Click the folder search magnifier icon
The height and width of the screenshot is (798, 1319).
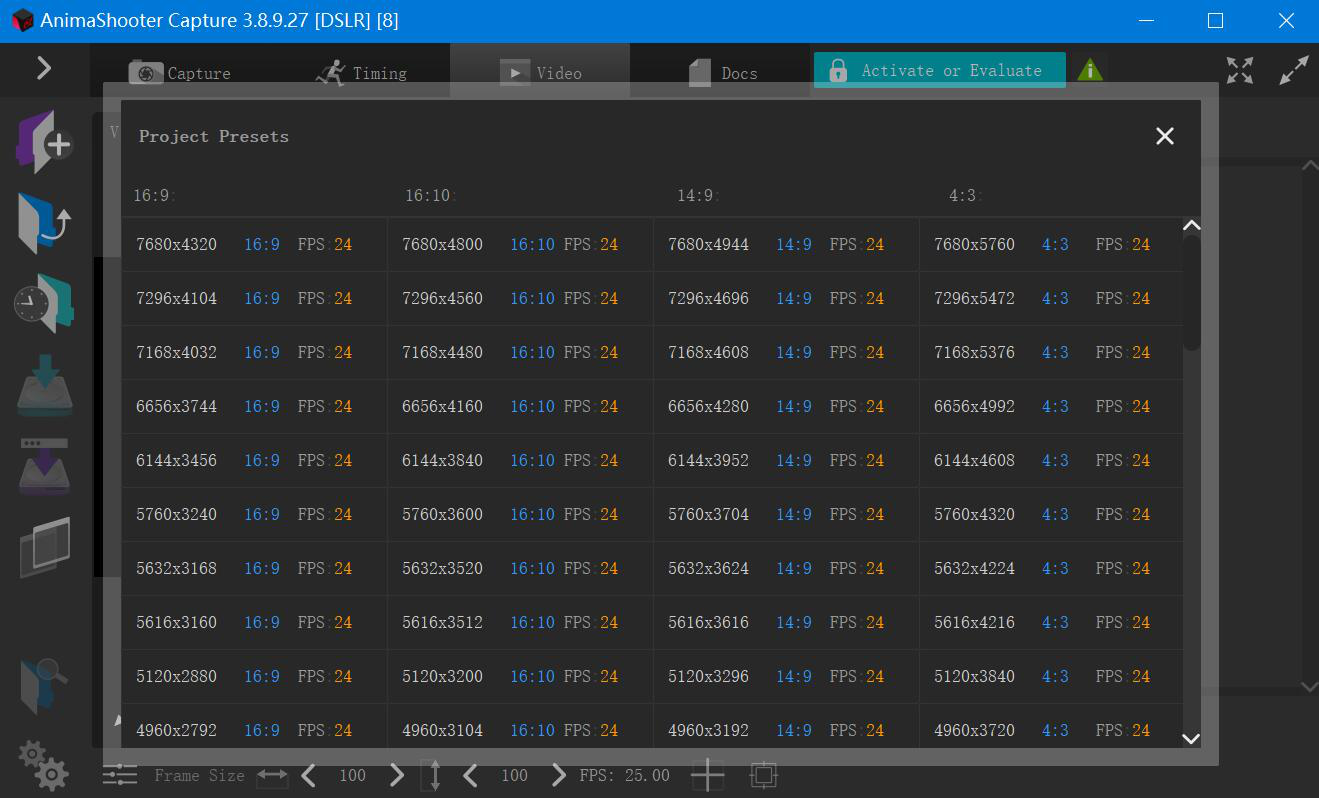click(x=44, y=685)
